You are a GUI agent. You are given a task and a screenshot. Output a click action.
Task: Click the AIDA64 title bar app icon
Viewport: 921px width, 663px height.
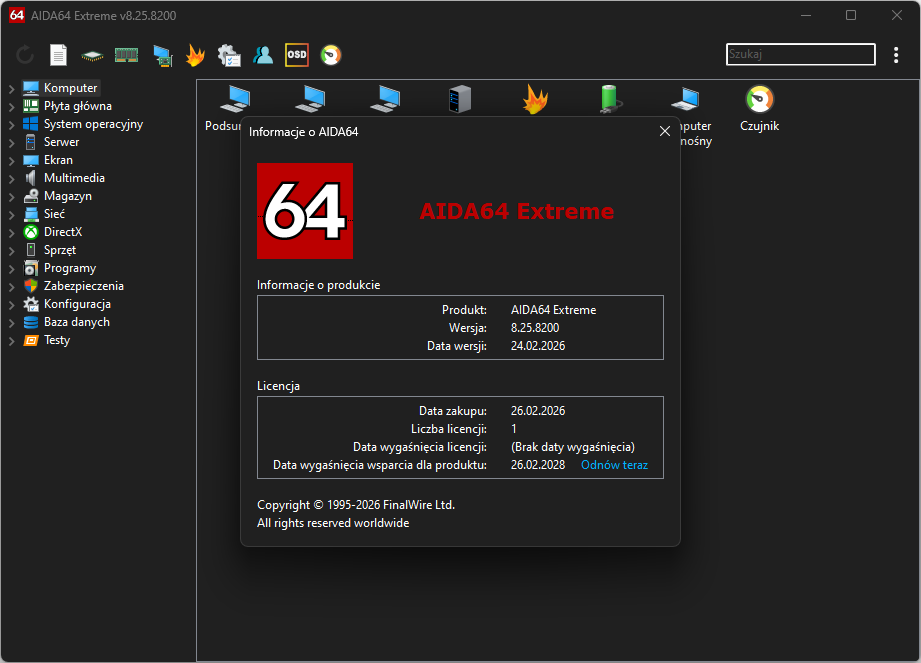[x=16, y=15]
